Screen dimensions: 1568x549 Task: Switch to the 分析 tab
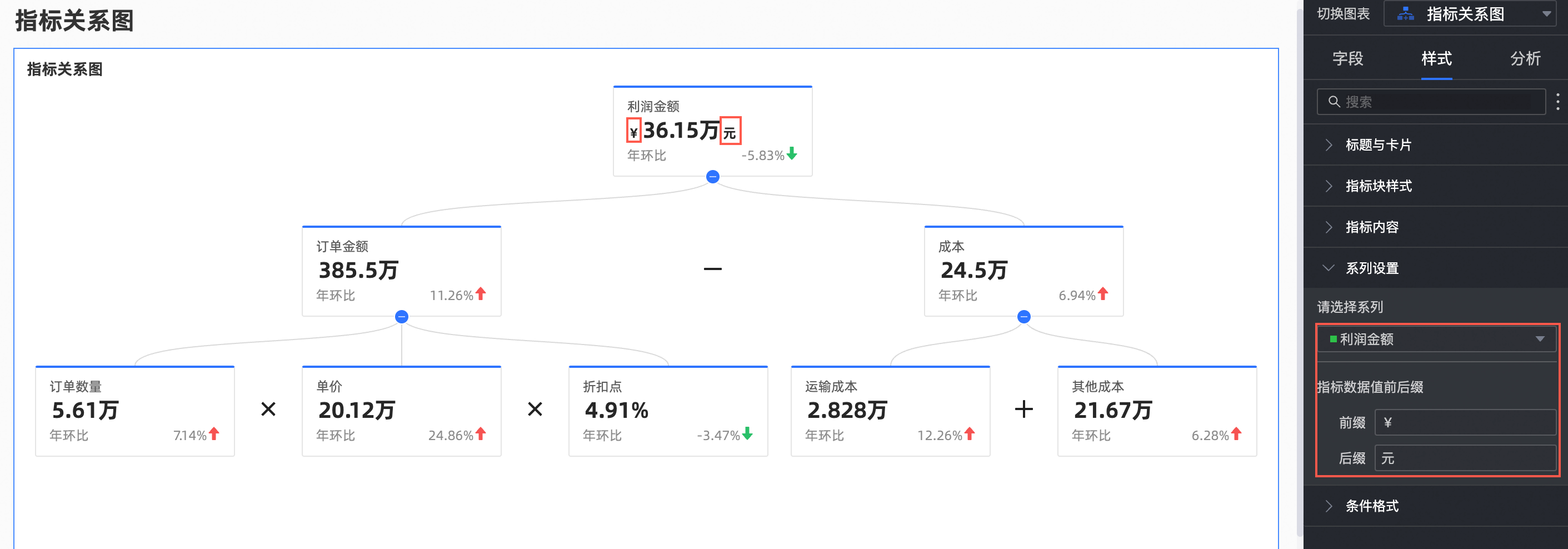pos(1525,58)
